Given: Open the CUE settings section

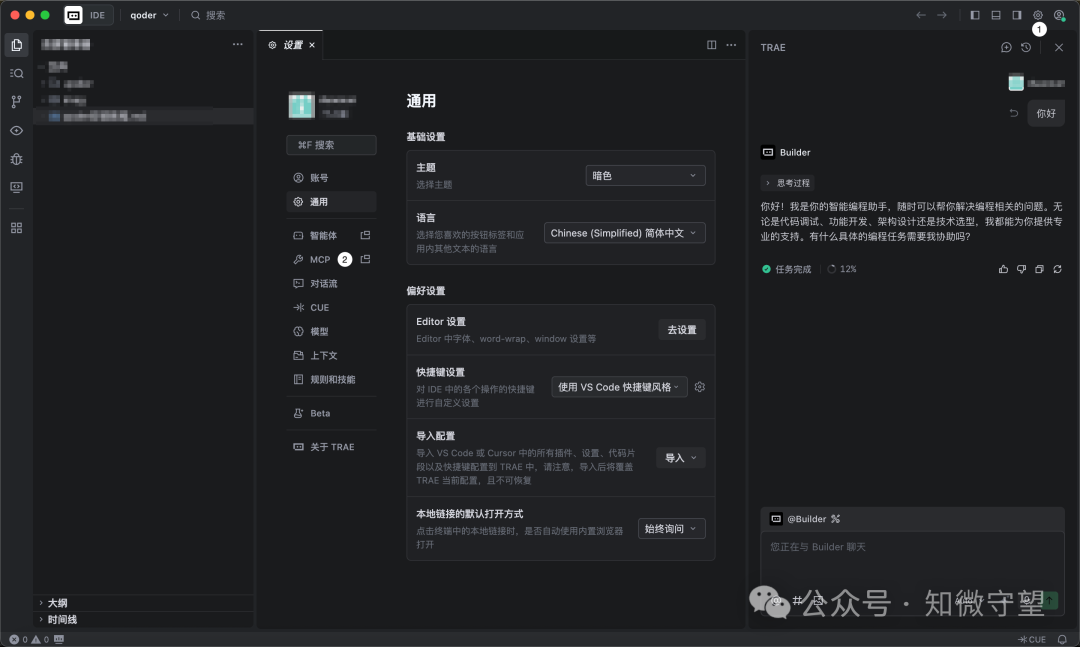Looking at the screenshot, I should pos(331,308).
